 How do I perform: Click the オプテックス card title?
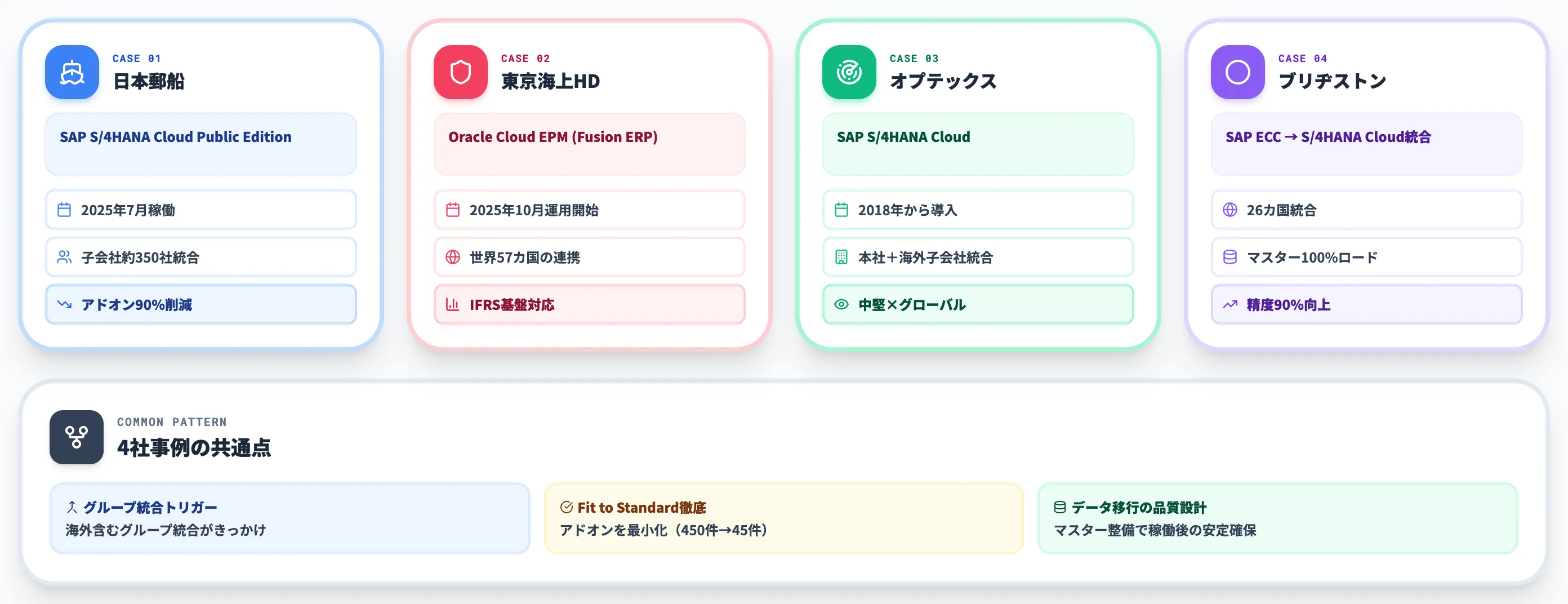(943, 81)
